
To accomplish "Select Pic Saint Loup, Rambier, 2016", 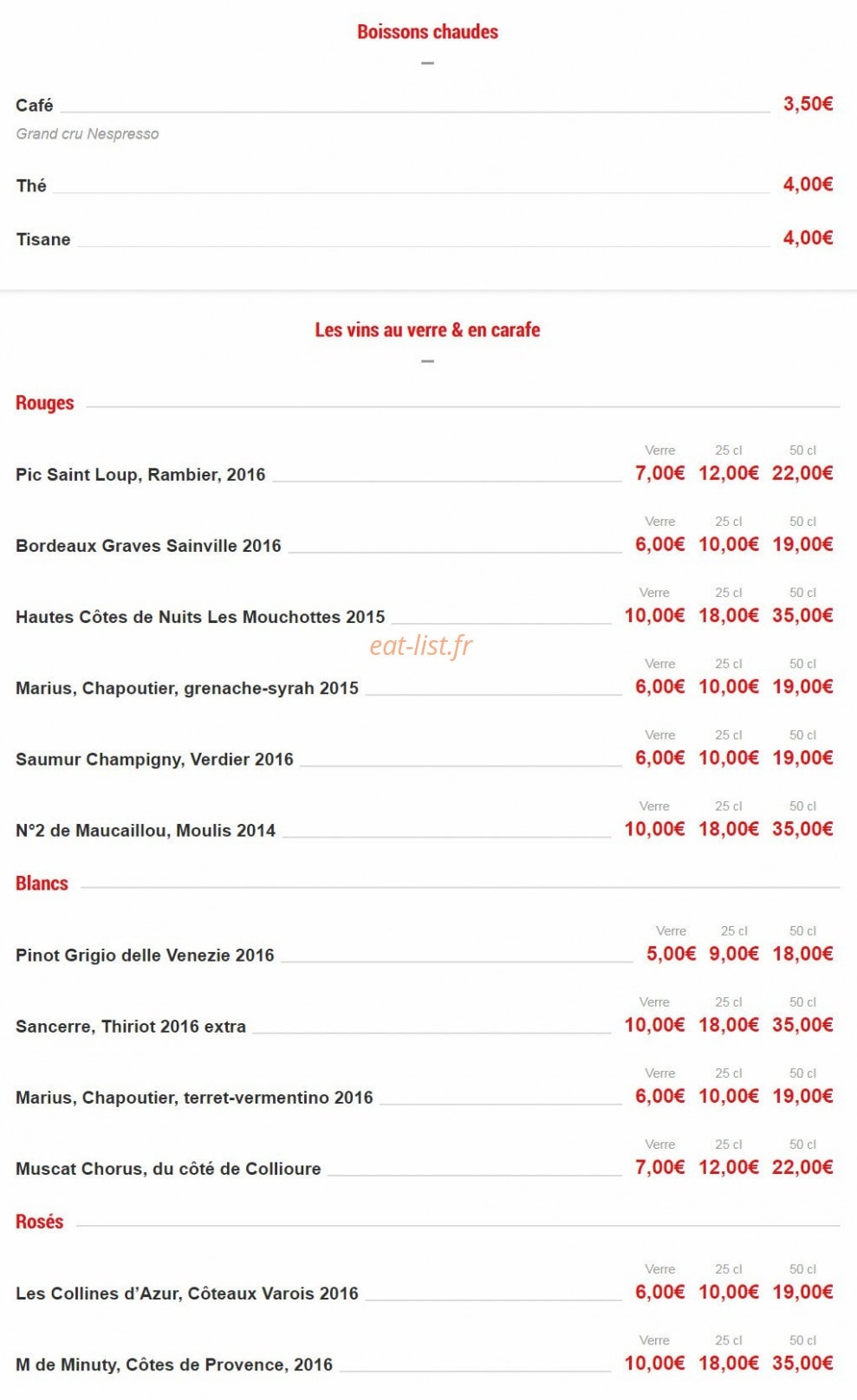I will tap(140, 475).
